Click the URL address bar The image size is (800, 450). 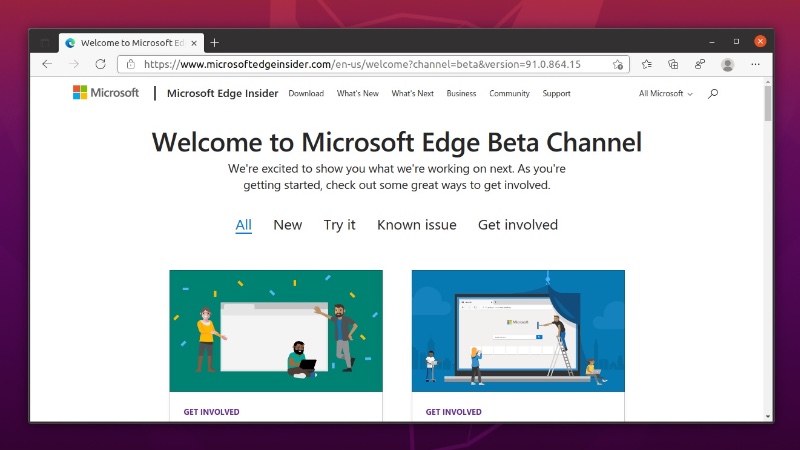[370, 64]
